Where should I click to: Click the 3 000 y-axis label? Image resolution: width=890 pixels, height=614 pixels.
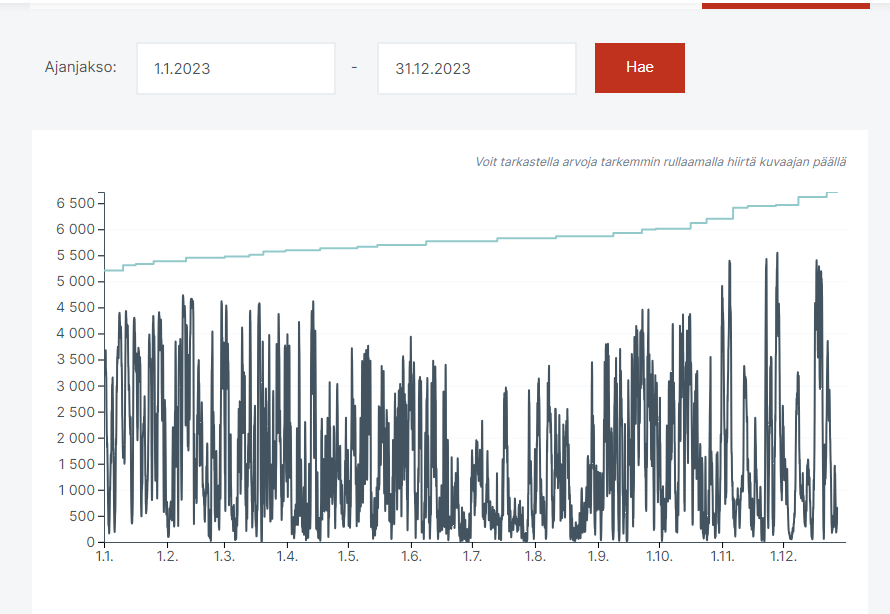coord(75,386)
